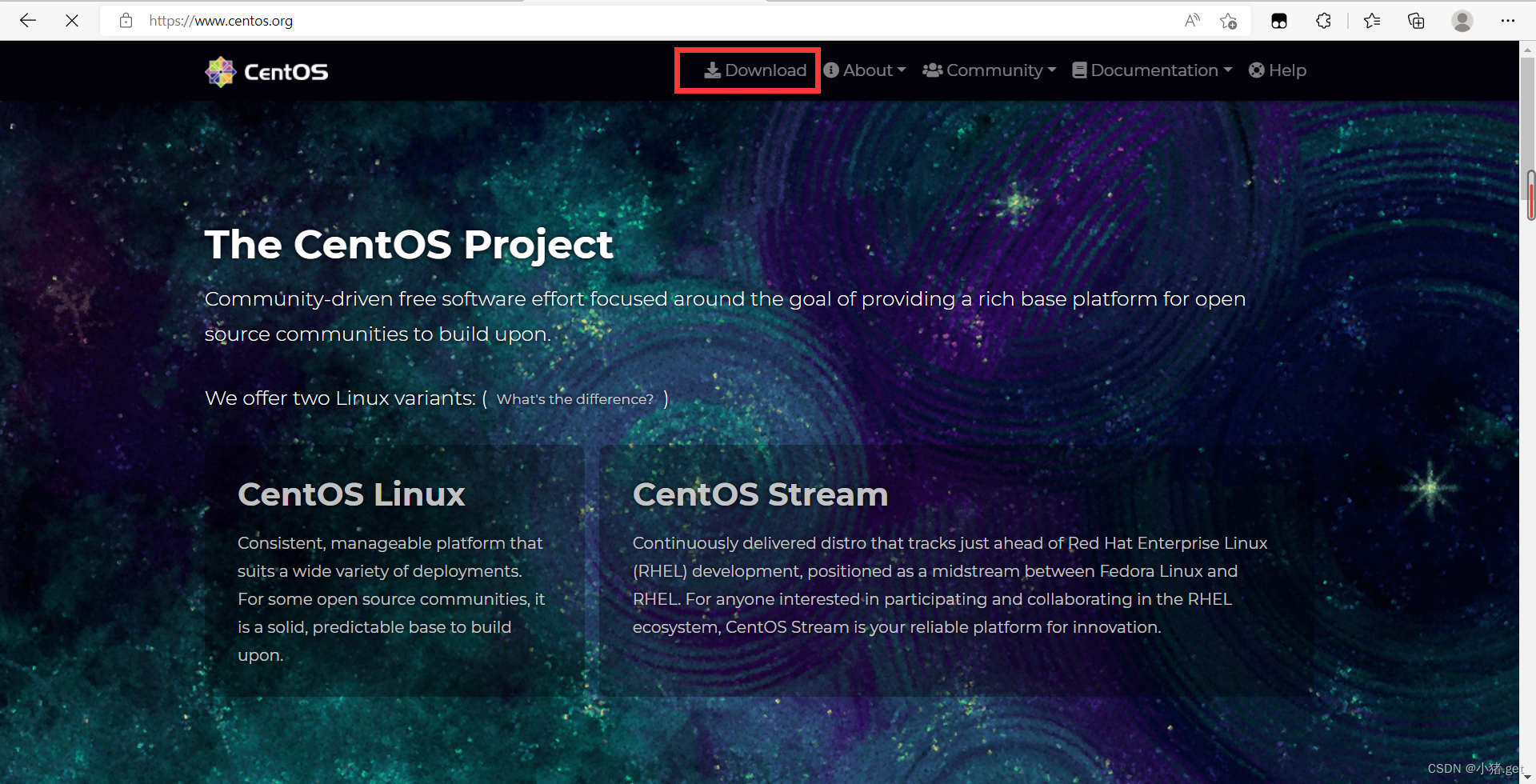Add this page to favorites
The width and height of the screenshot is (1536, 784).
pyautogui.click(x=1229, y=21)
